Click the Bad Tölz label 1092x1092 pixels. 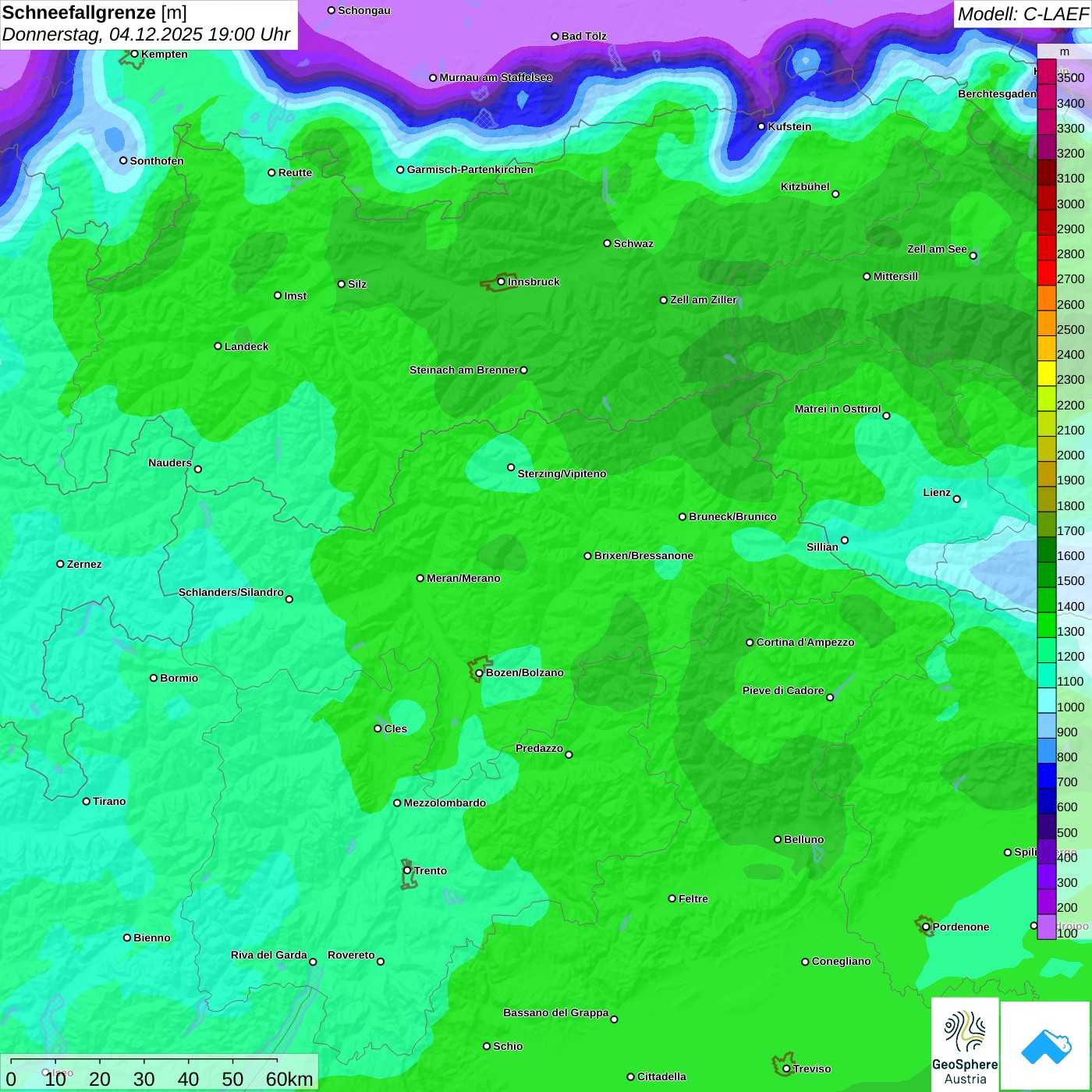[x=584, y=36]
